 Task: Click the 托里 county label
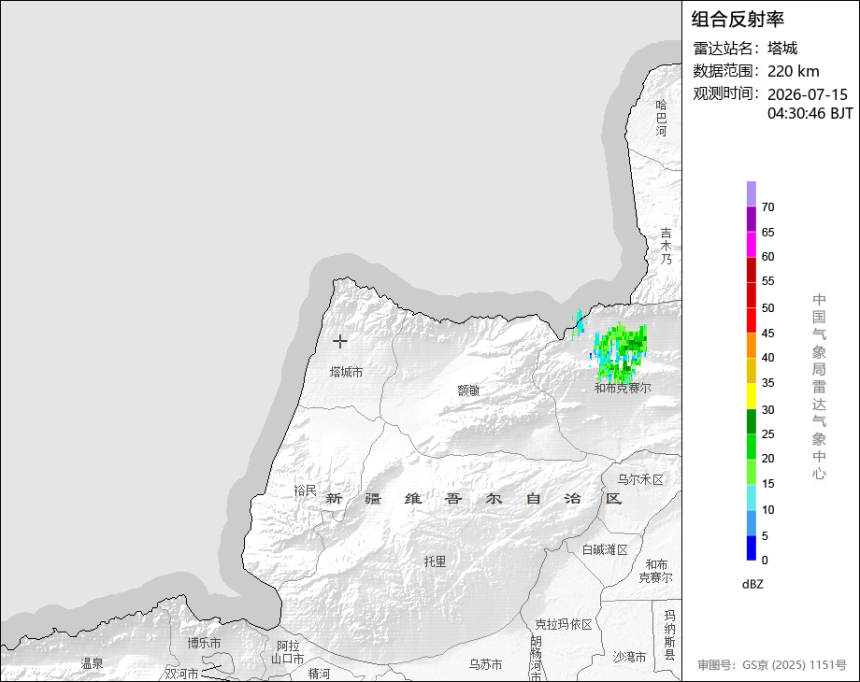(435, 561)
